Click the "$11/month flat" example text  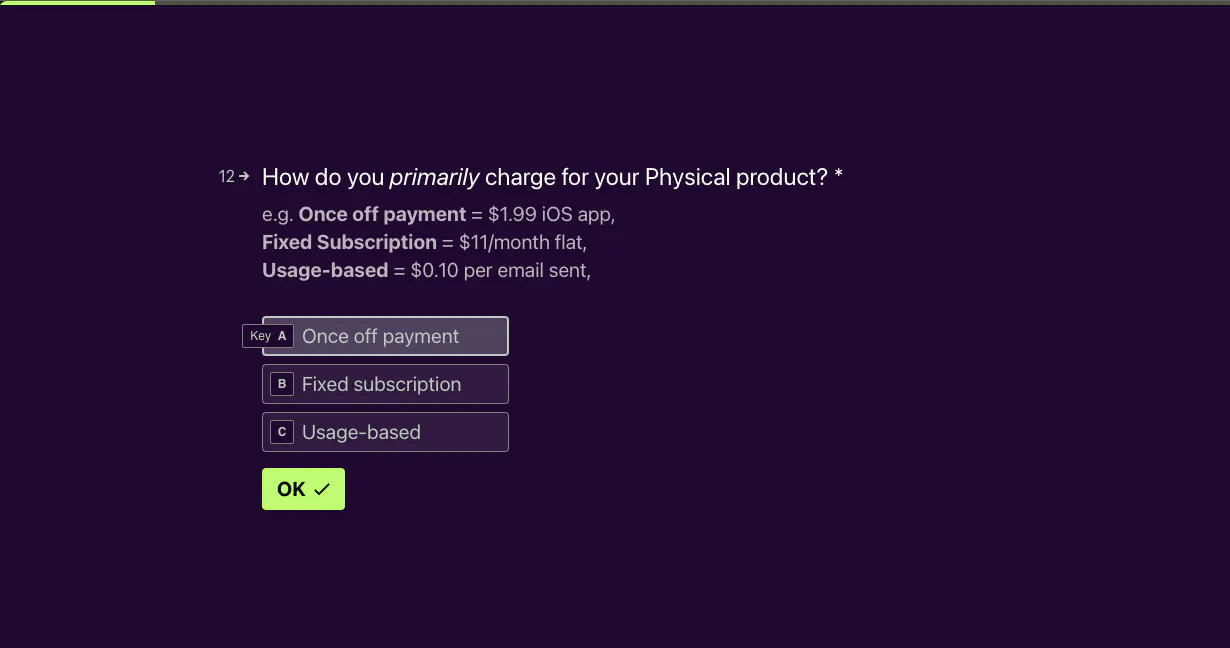[x=522, y=242]
